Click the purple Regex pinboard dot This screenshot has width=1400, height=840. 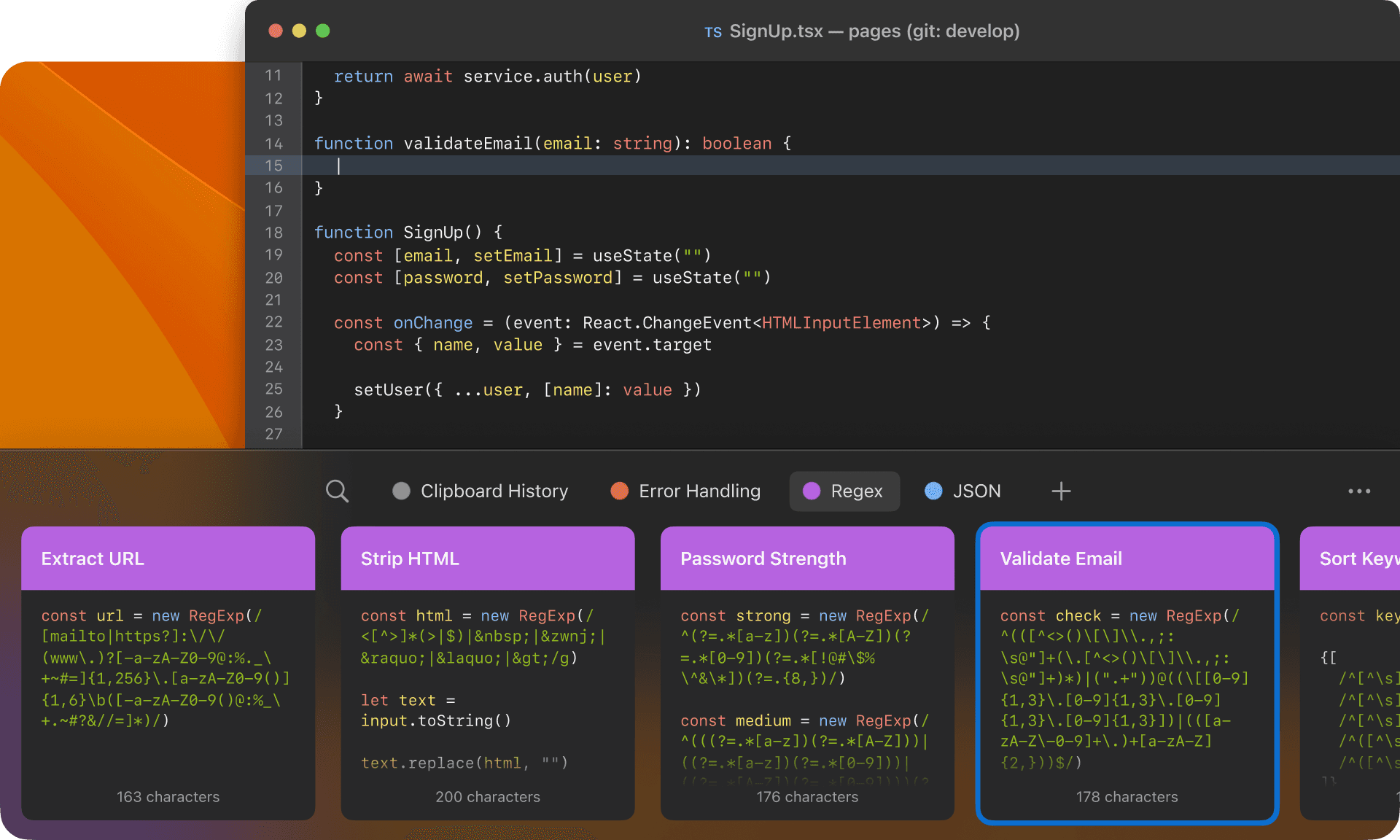click(x=812, y=491)
